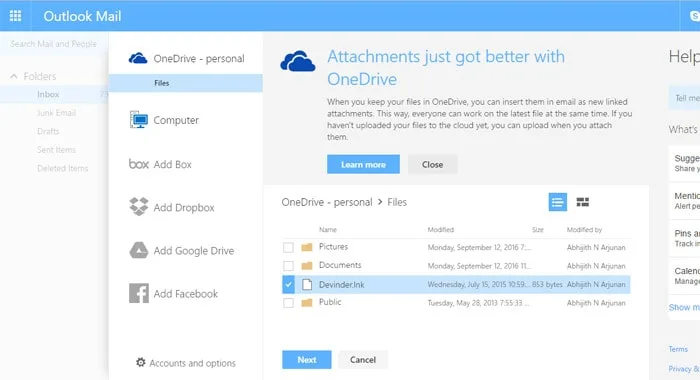Click the large OneDrive cloud banner icon
Viewport: 700px width, 380px height.
point(298,61)
